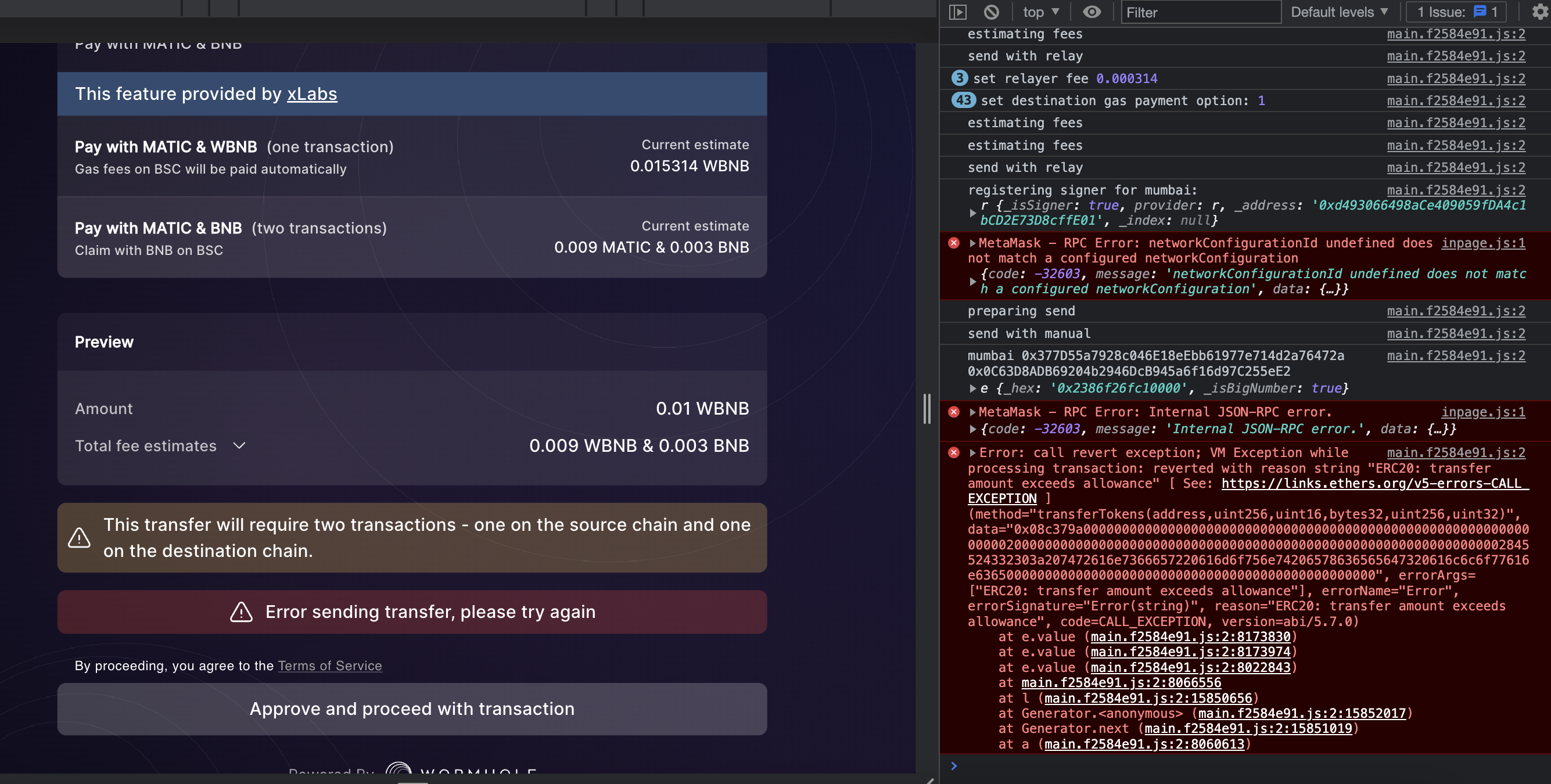Open the Default levels dropdown
Screen dimensions: 1551x784
1339,12
